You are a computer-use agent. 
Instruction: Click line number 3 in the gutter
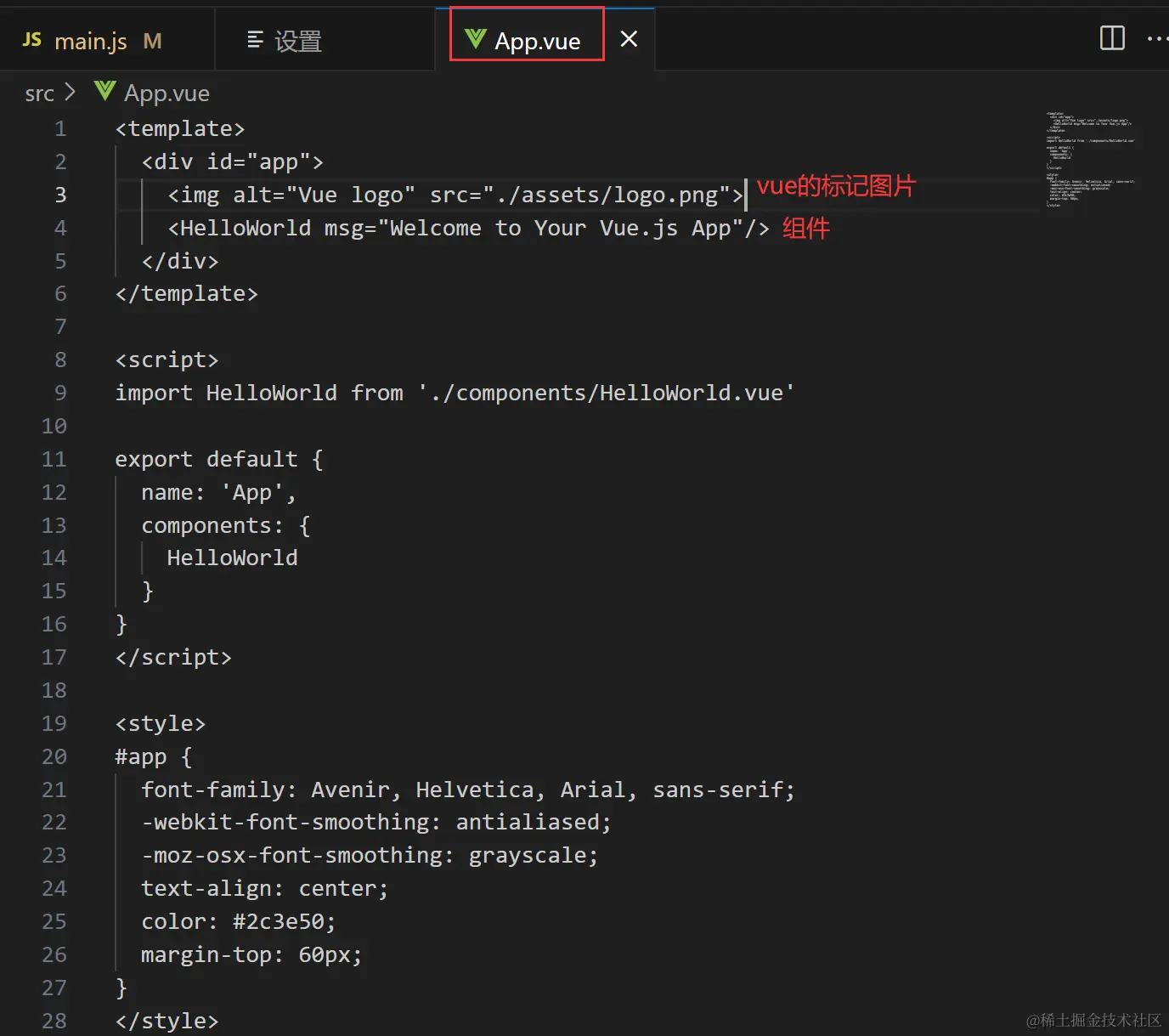tap(60, 195)
